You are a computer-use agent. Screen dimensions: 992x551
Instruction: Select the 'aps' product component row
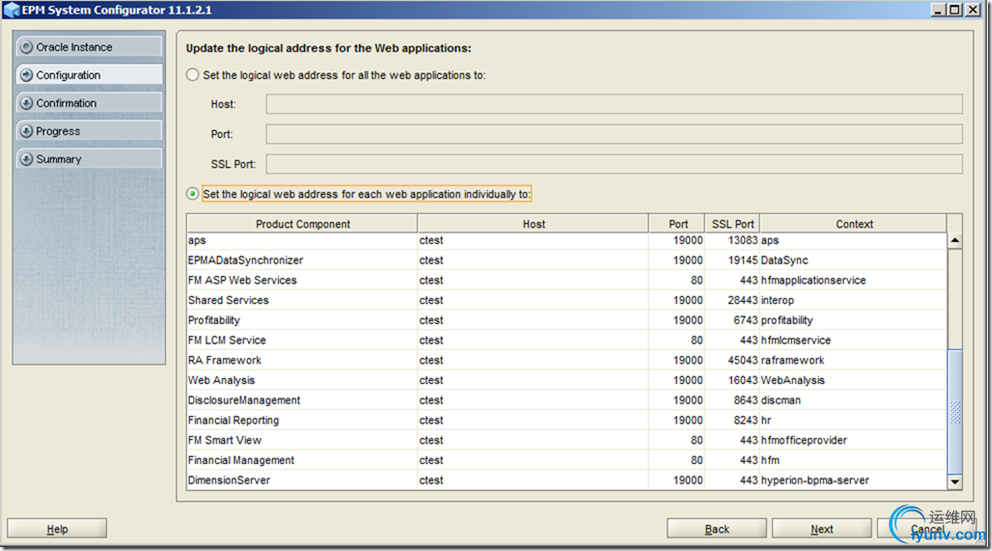(x=567, y=240)
